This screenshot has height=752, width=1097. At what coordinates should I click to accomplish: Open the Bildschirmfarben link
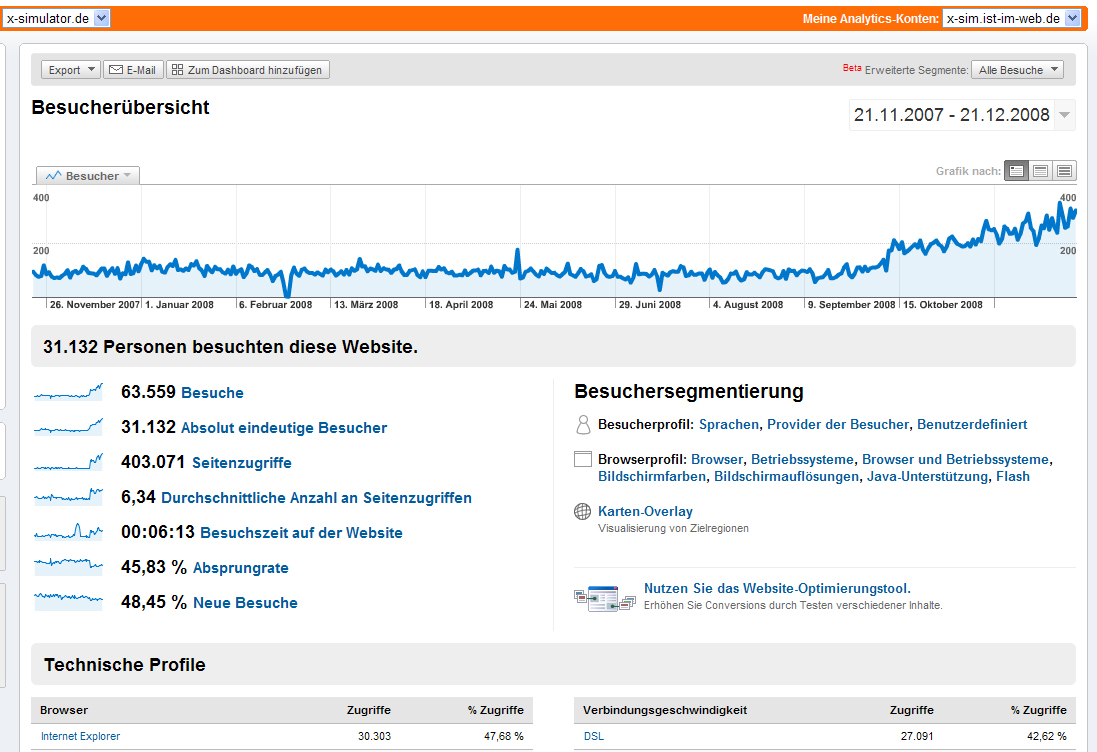(651, 476)
